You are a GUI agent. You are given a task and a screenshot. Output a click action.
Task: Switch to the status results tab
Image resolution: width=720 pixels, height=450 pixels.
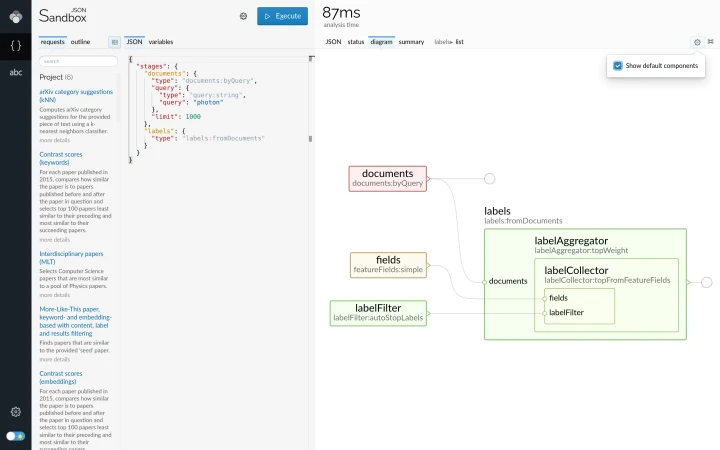click(356, 42)
